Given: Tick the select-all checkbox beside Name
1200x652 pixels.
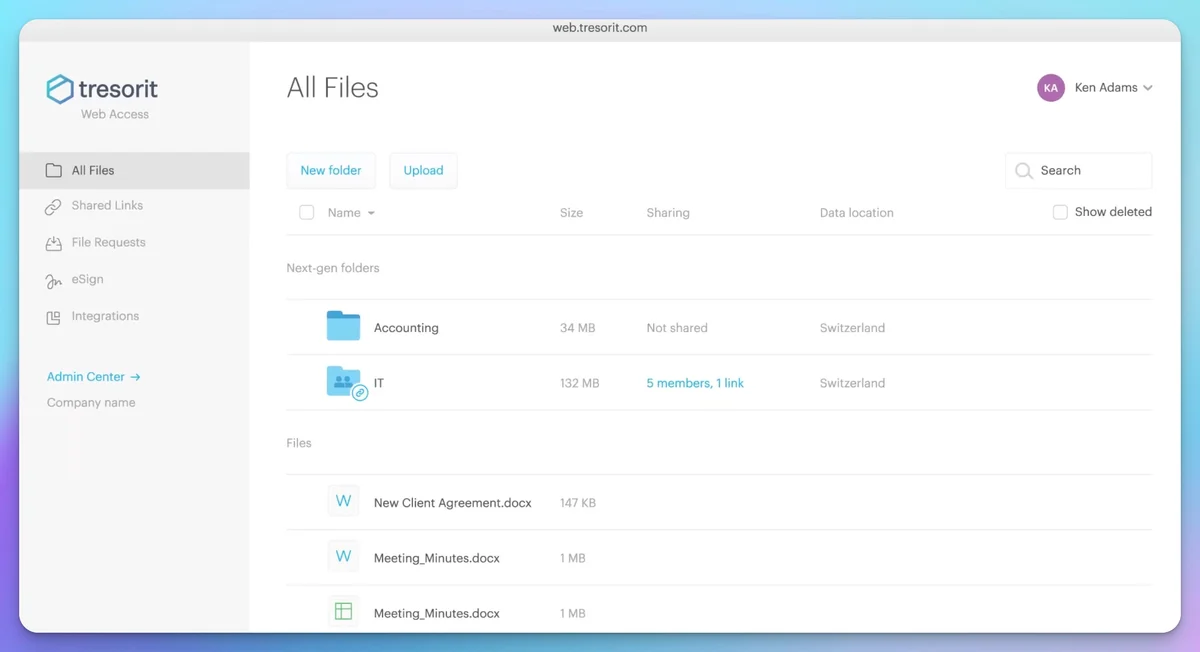Looking at the screenshot, I should pyautogui.click(x=307, y=213).
